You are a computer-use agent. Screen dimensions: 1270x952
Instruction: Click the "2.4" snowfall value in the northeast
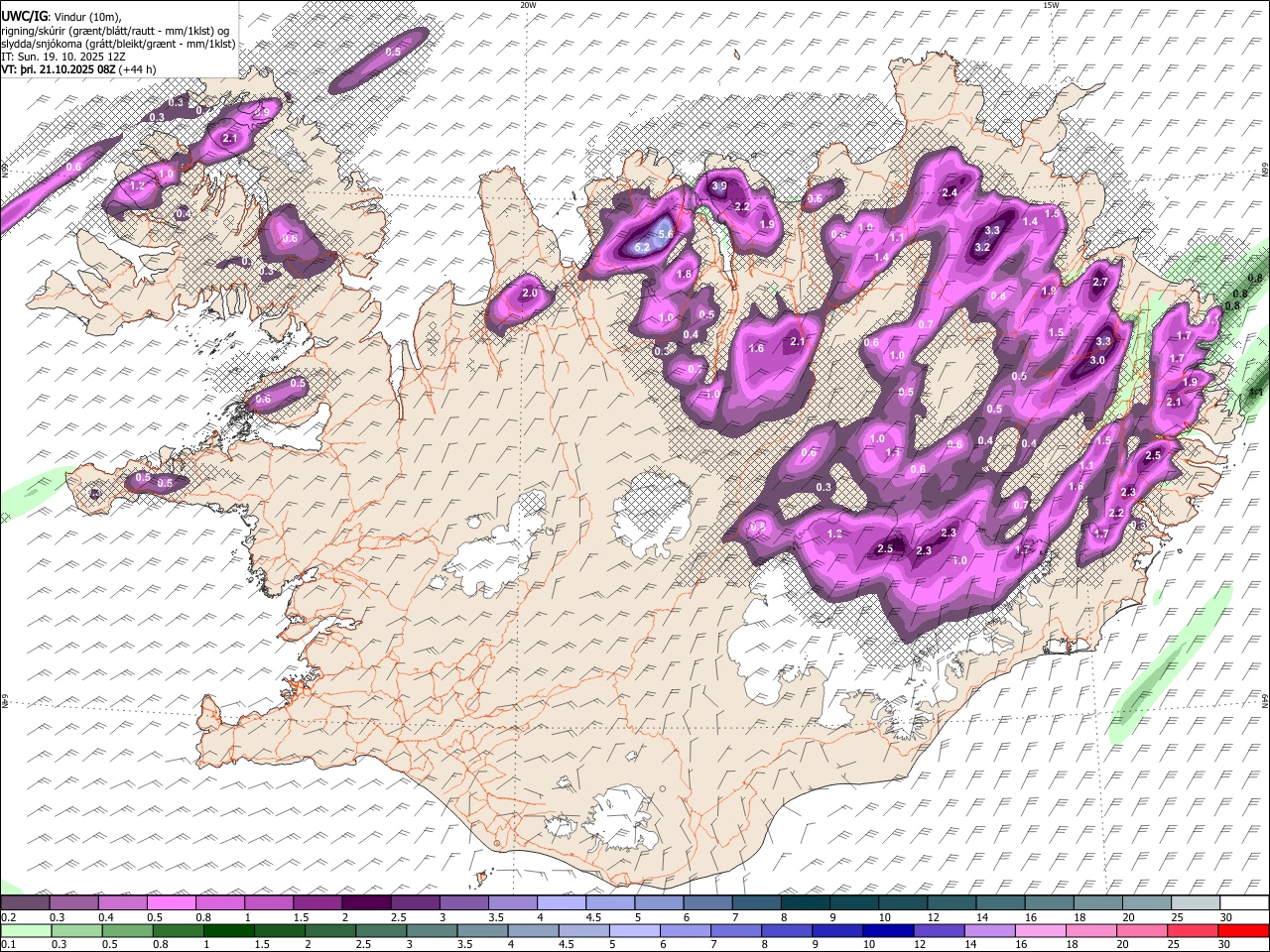click(950, 193)
